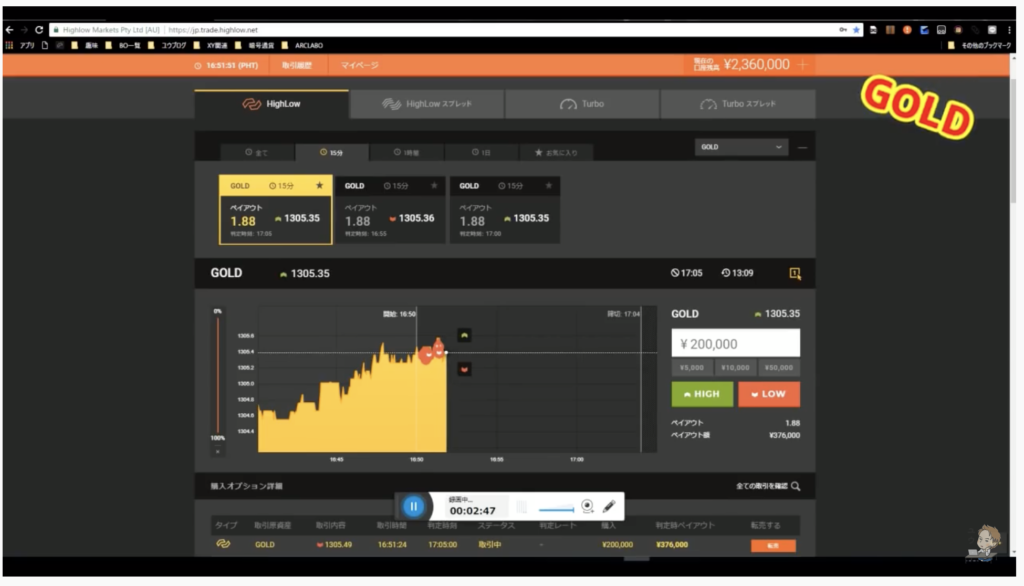Toggle favorite star on the 17:00 GOLD card
1024x586 pixels.
pyautogui.click(x=549, y=186)
